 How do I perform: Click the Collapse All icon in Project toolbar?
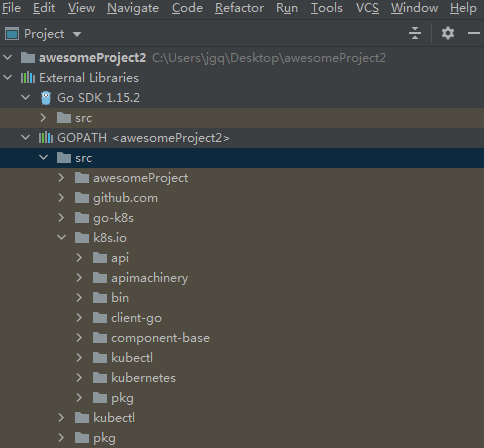click(x=415, y=33)
